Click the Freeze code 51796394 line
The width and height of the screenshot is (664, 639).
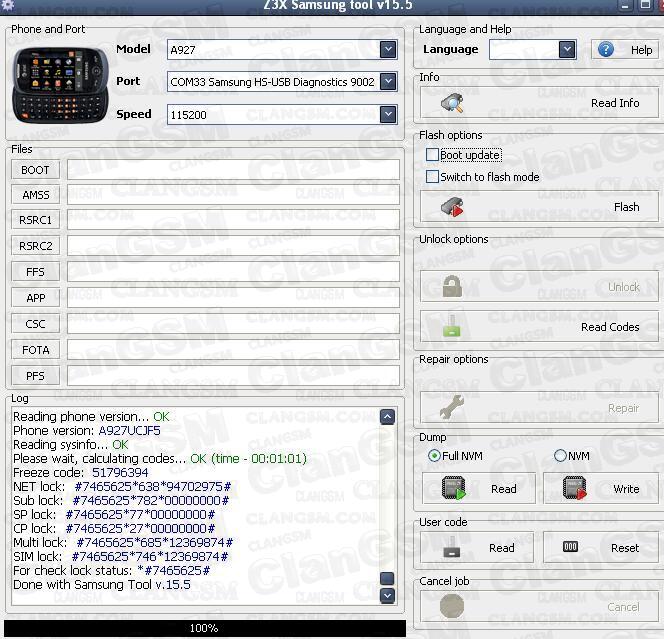click(x=80, y=473)
